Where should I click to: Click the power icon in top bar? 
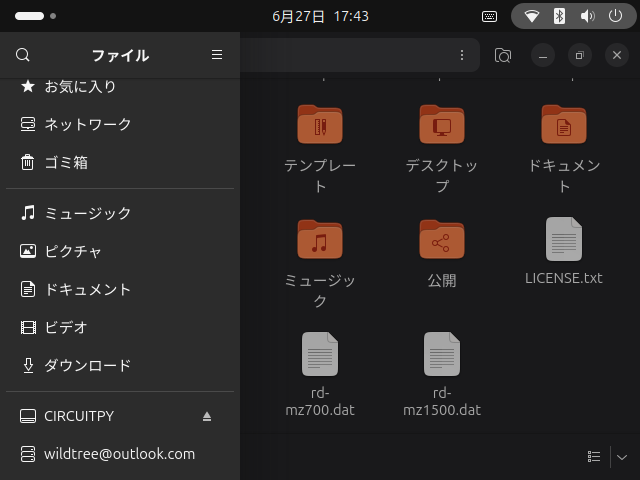616,16
